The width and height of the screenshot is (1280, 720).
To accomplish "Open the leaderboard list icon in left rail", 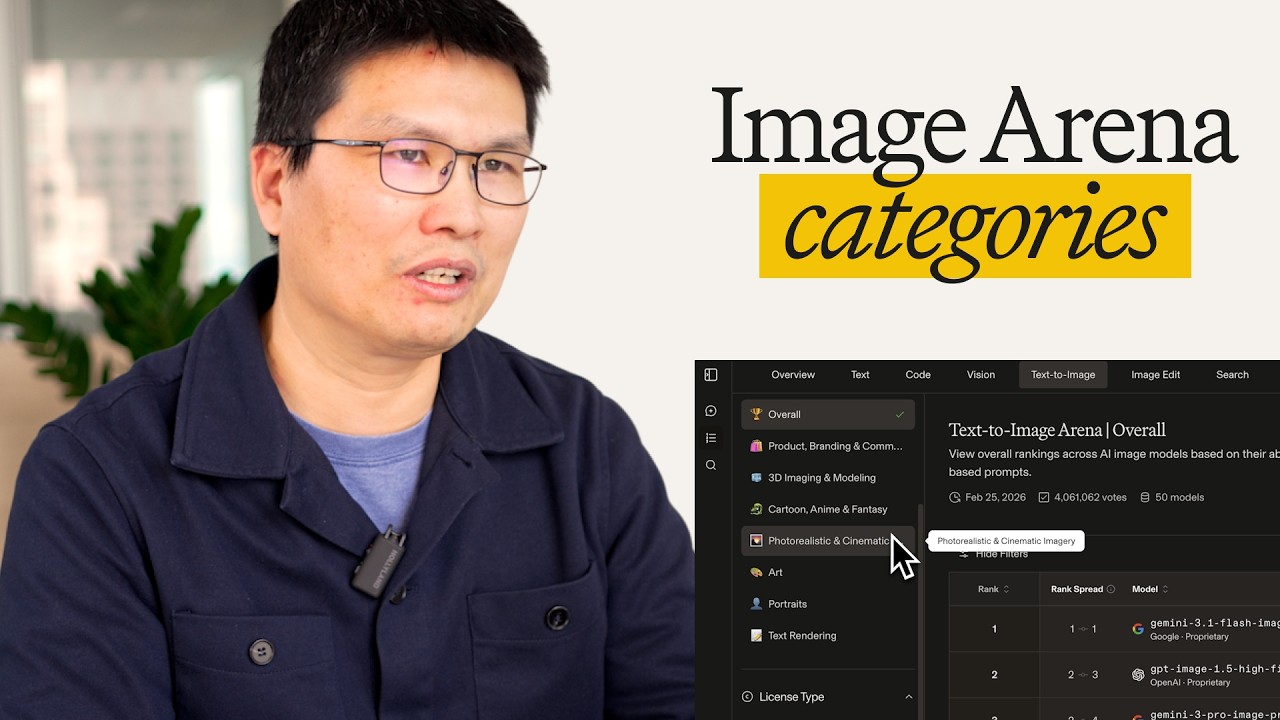I will 711,438.
